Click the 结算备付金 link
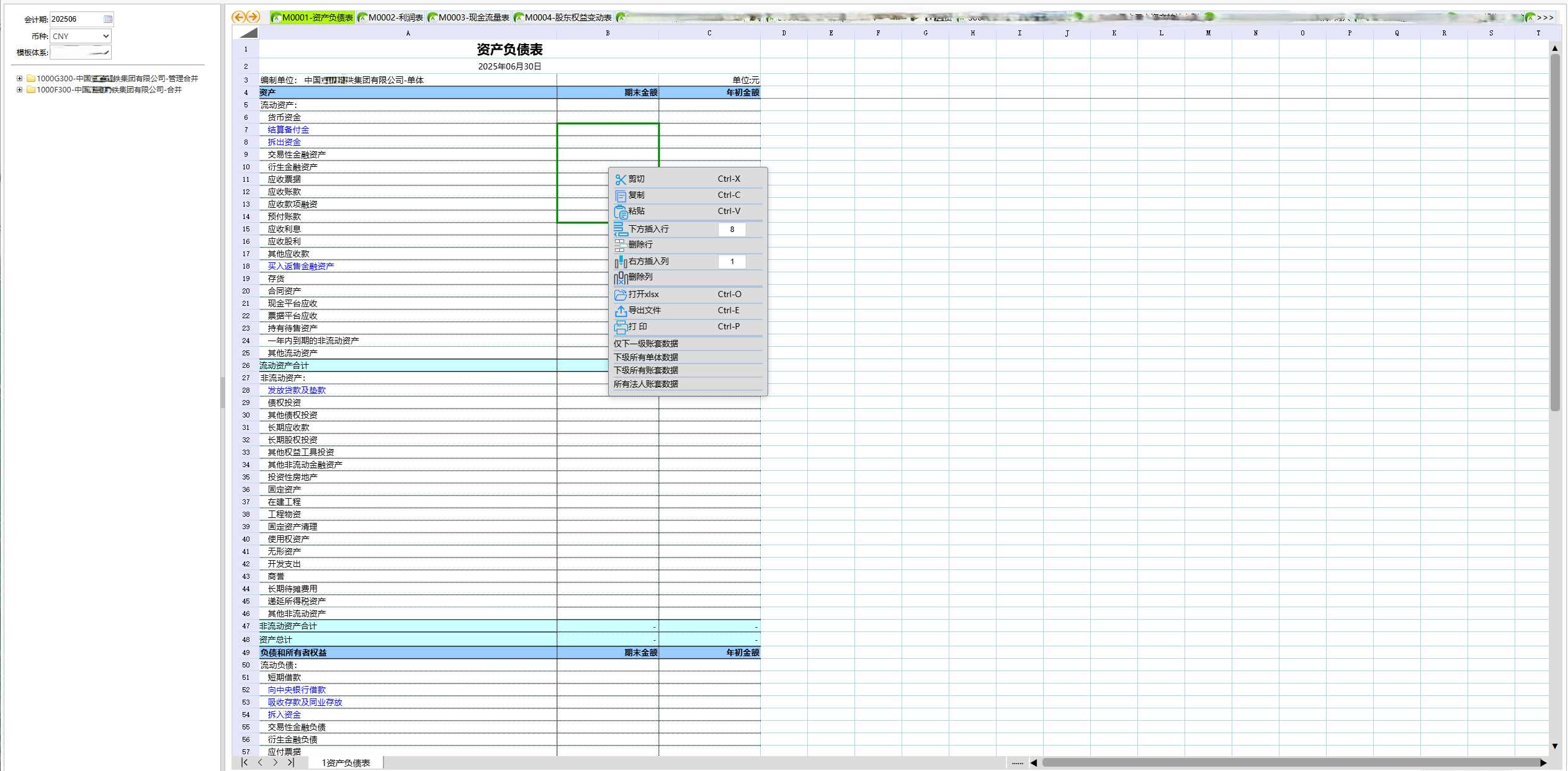 click(x=289, y=130)
